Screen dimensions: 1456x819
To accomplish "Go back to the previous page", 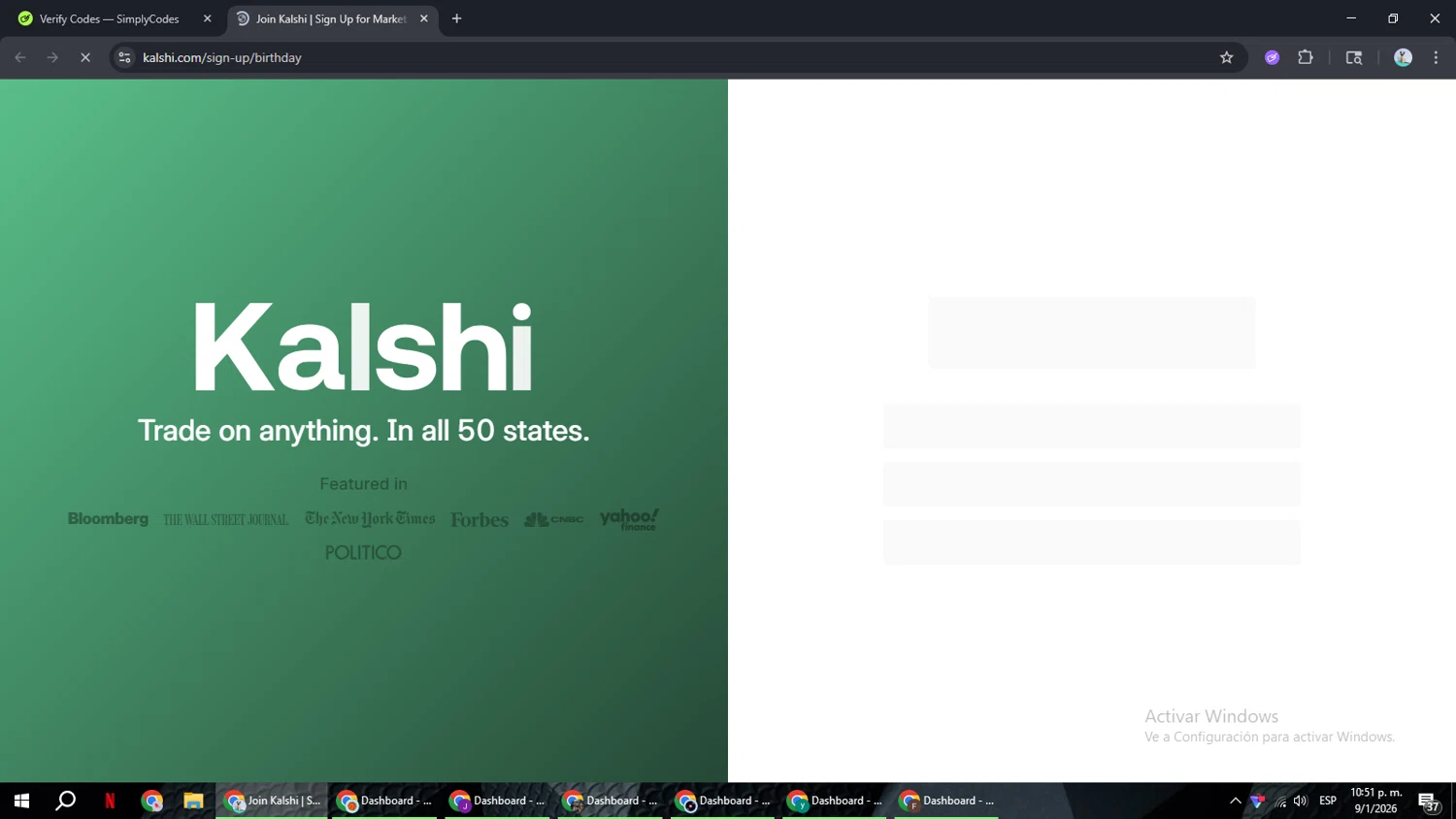I will (x=20, y=57).
